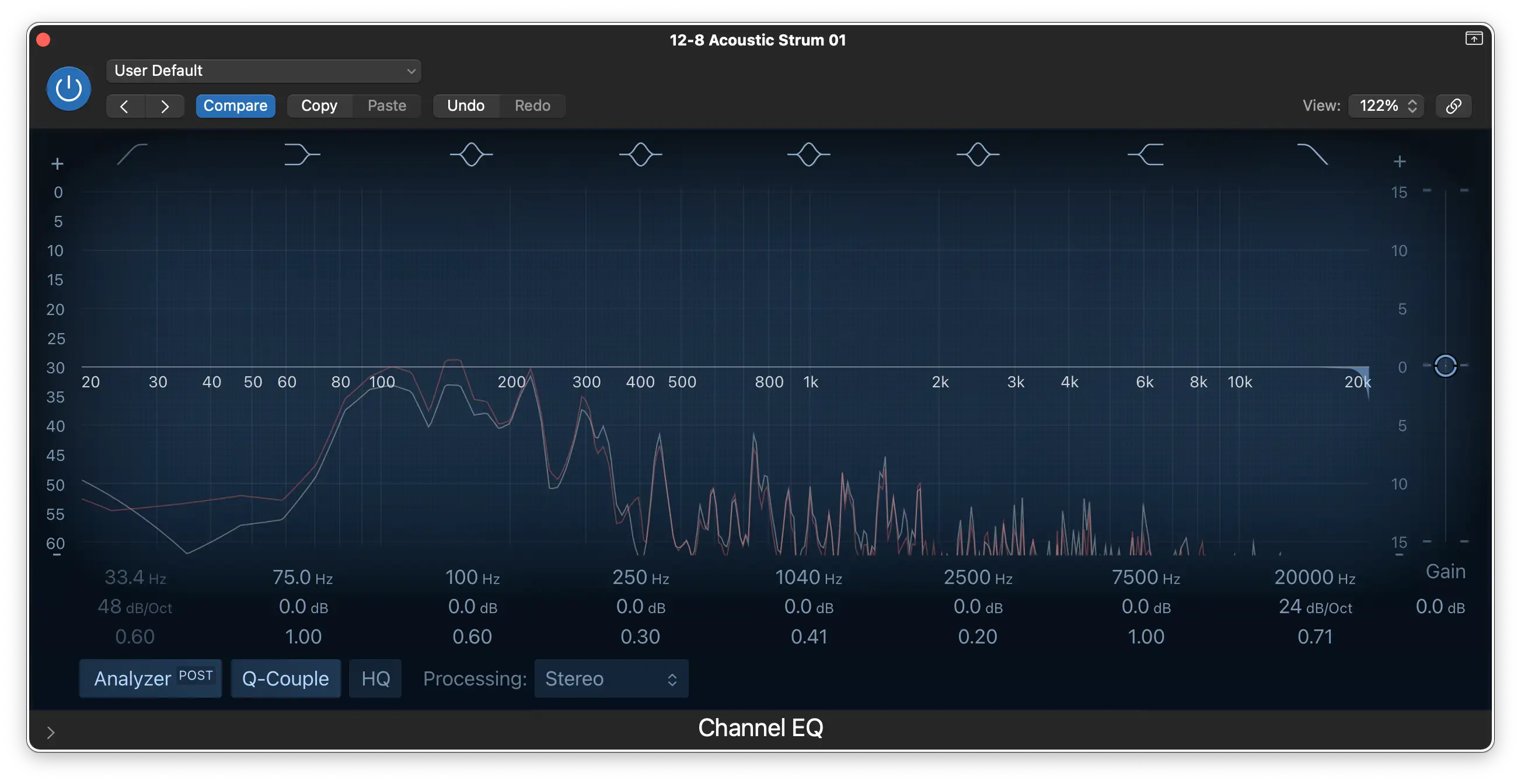Screen dimensions: 1521x784
Task: Enable HQ oversampling mode
Action: [375, 678]
